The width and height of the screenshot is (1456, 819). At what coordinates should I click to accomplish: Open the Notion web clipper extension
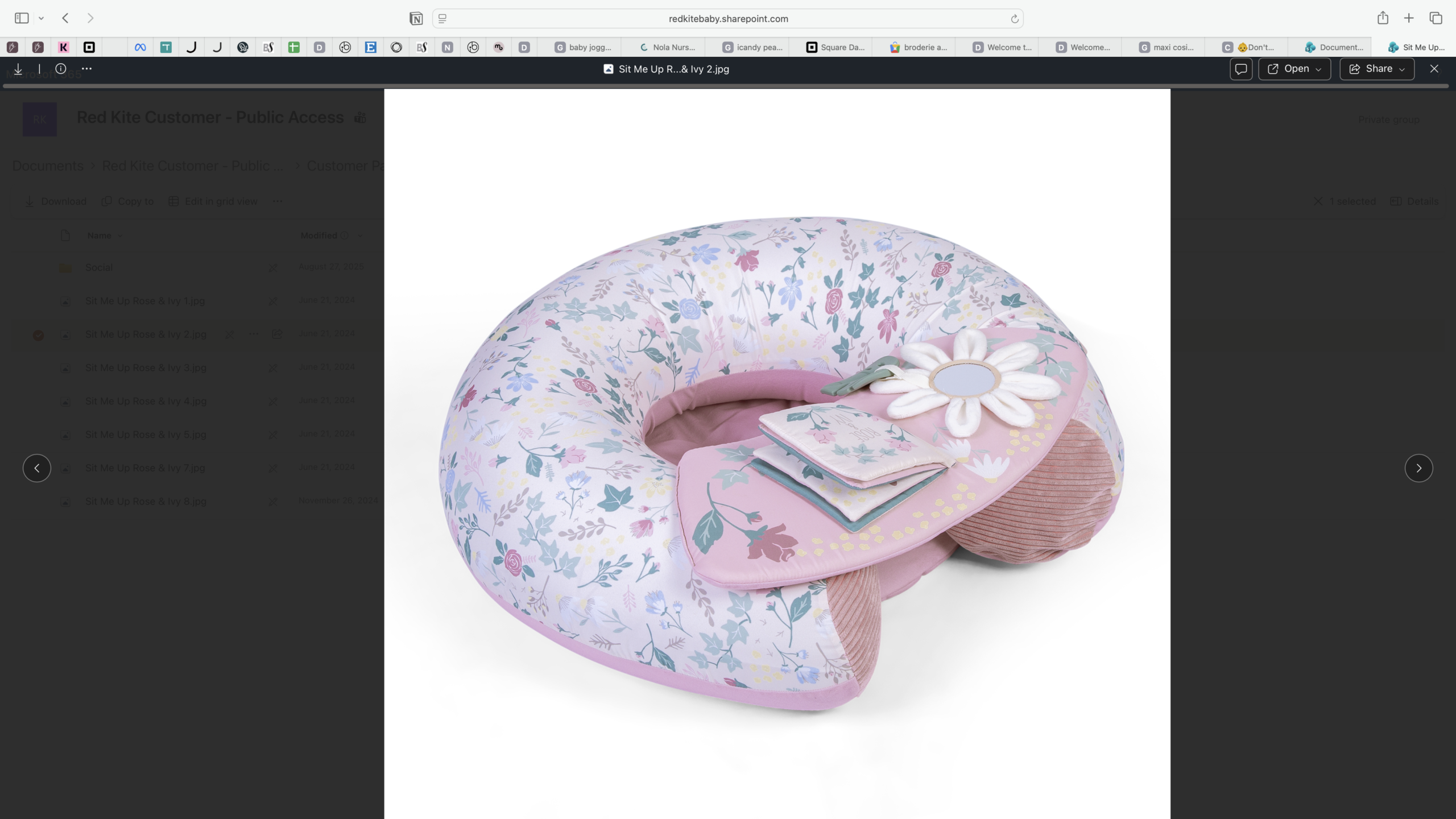click(x=416, y=18)
